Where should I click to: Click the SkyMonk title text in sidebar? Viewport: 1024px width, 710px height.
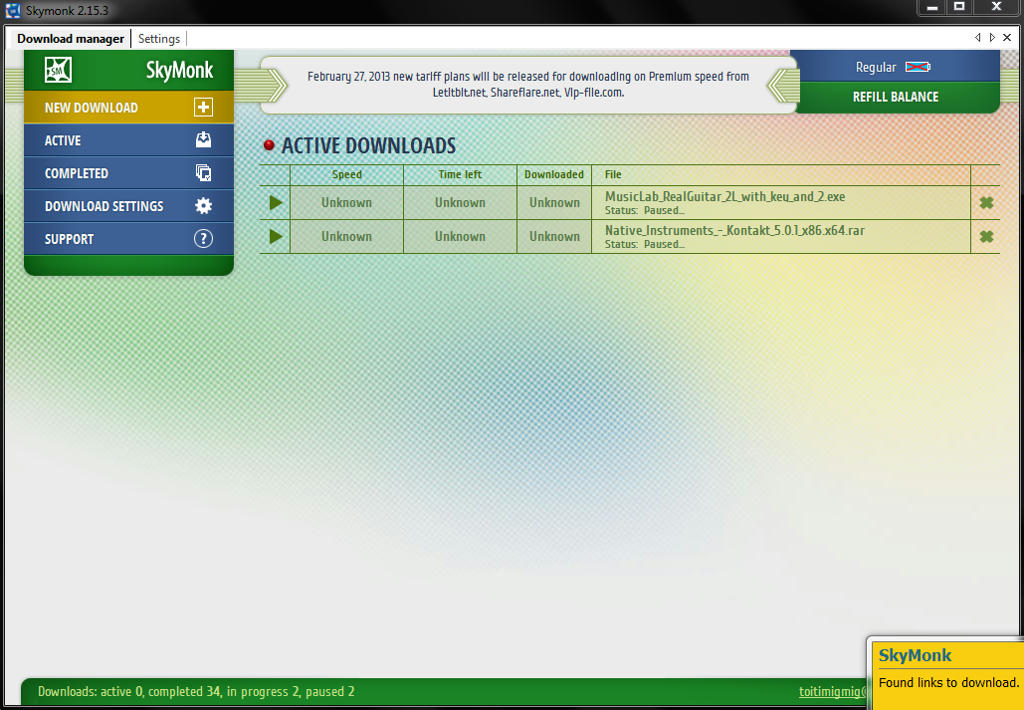(180, 70)
